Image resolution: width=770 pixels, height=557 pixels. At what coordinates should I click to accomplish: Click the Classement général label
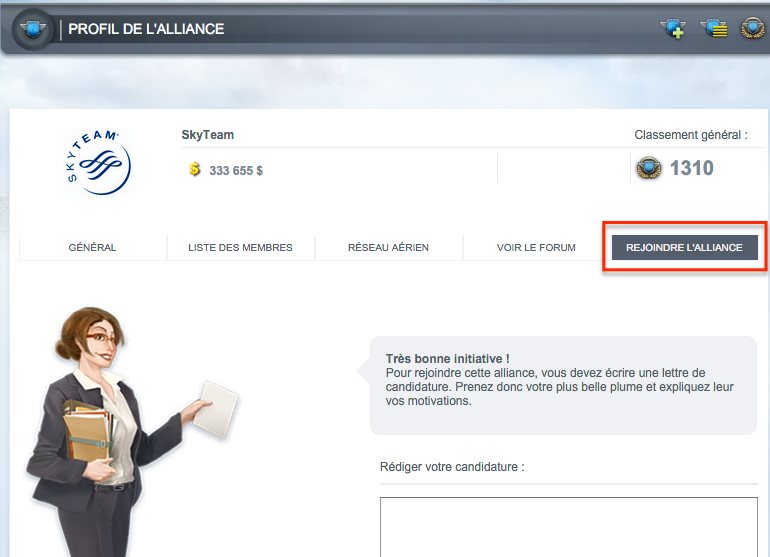click(691, 135)
